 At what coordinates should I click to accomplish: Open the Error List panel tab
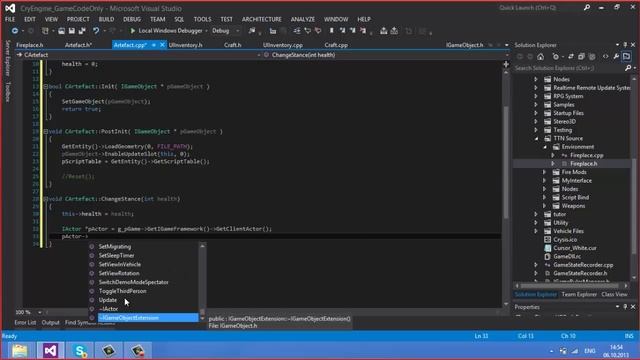click(25, 322)
